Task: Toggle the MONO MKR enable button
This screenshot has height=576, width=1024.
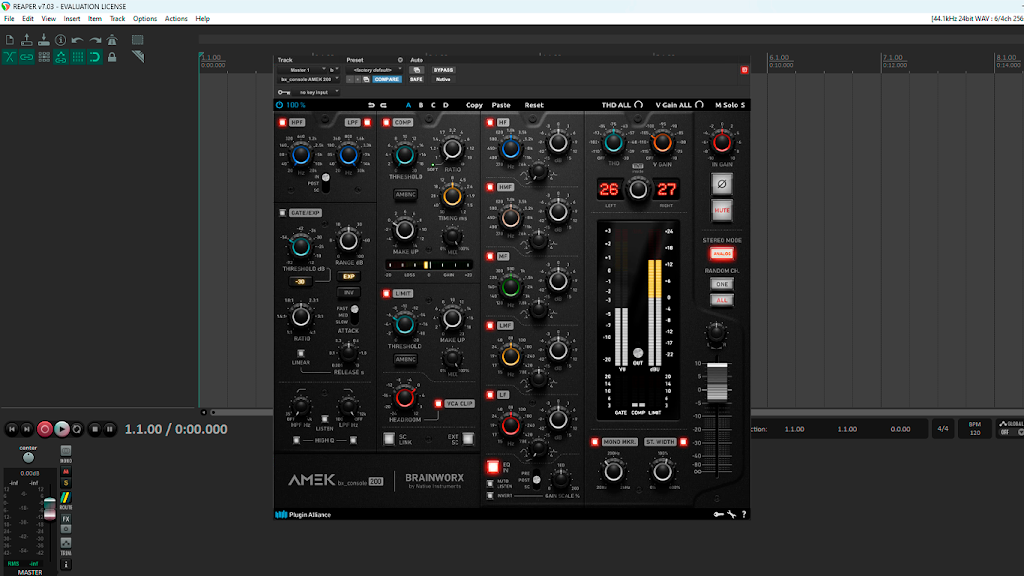Action: click(x=594, y=442)
